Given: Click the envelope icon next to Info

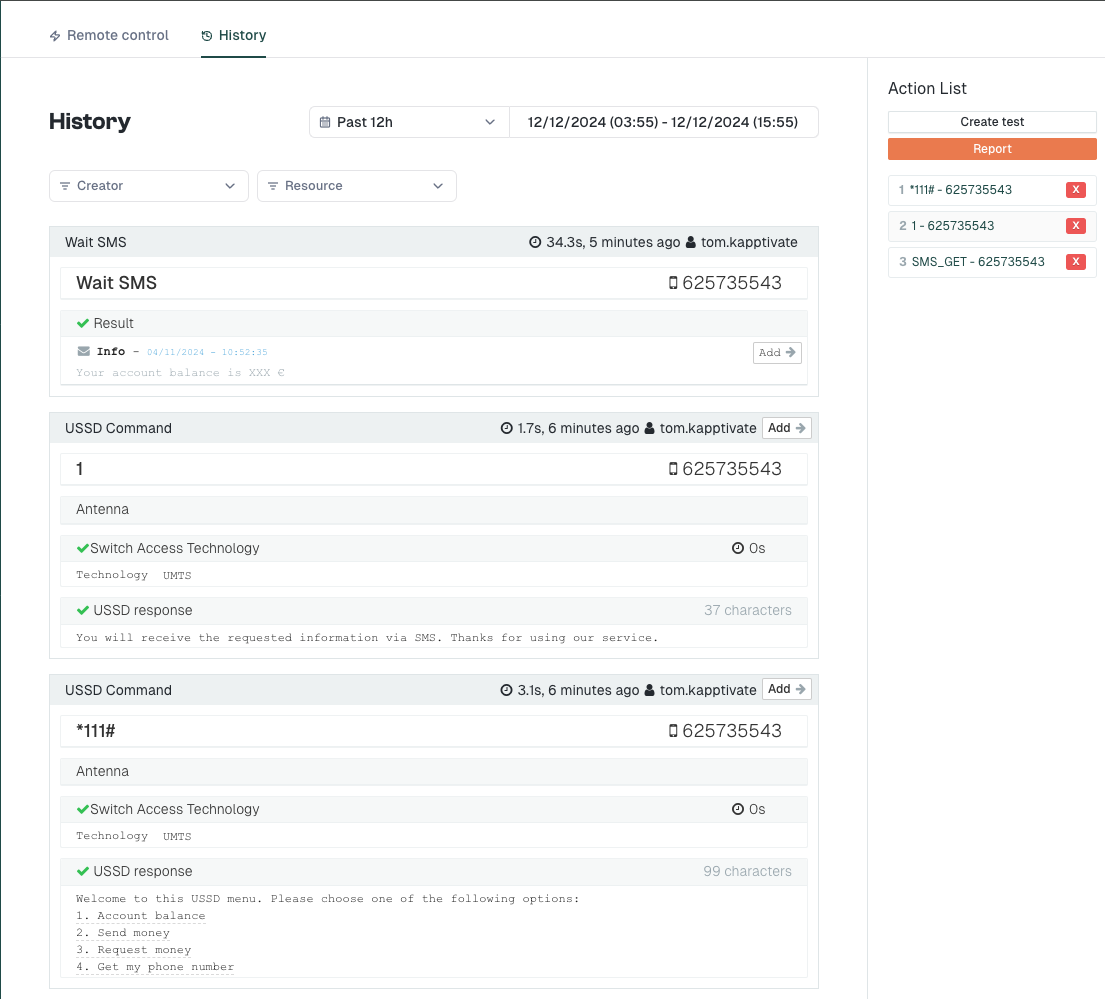Looking at the screenshot, I should click(84, 351).
